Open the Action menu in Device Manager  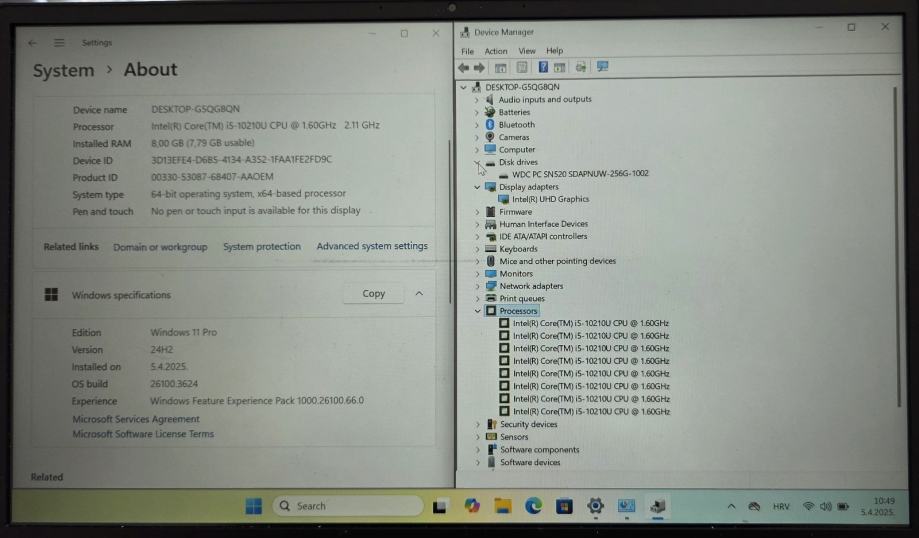point(496,51)
